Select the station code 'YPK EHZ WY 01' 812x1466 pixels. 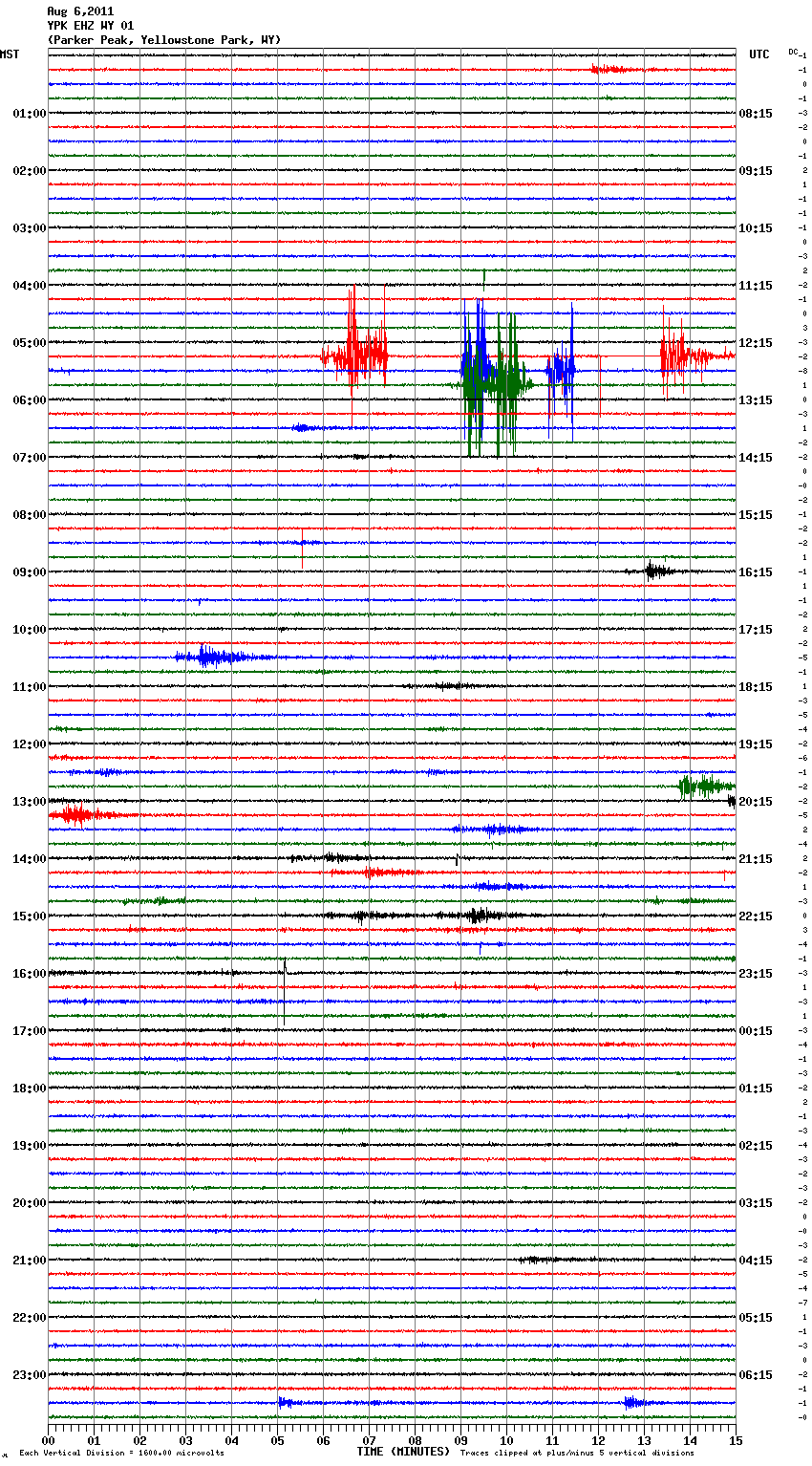[90, 26]
